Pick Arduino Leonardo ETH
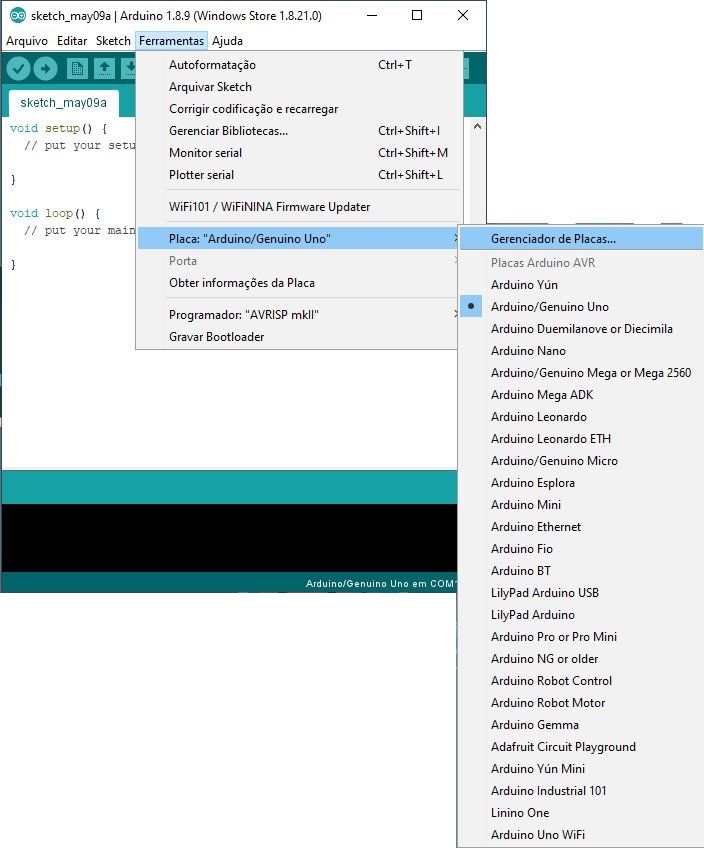This screenshot has height=848, width=704. tap(581, 439)
